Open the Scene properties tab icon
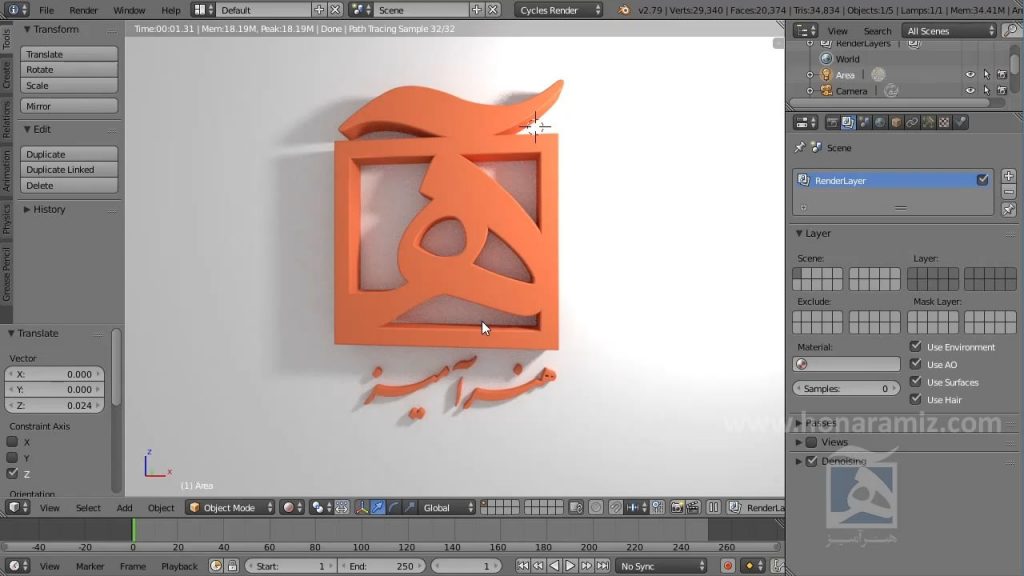This screenshot has height=576, width=1024. tap(864, 122)
